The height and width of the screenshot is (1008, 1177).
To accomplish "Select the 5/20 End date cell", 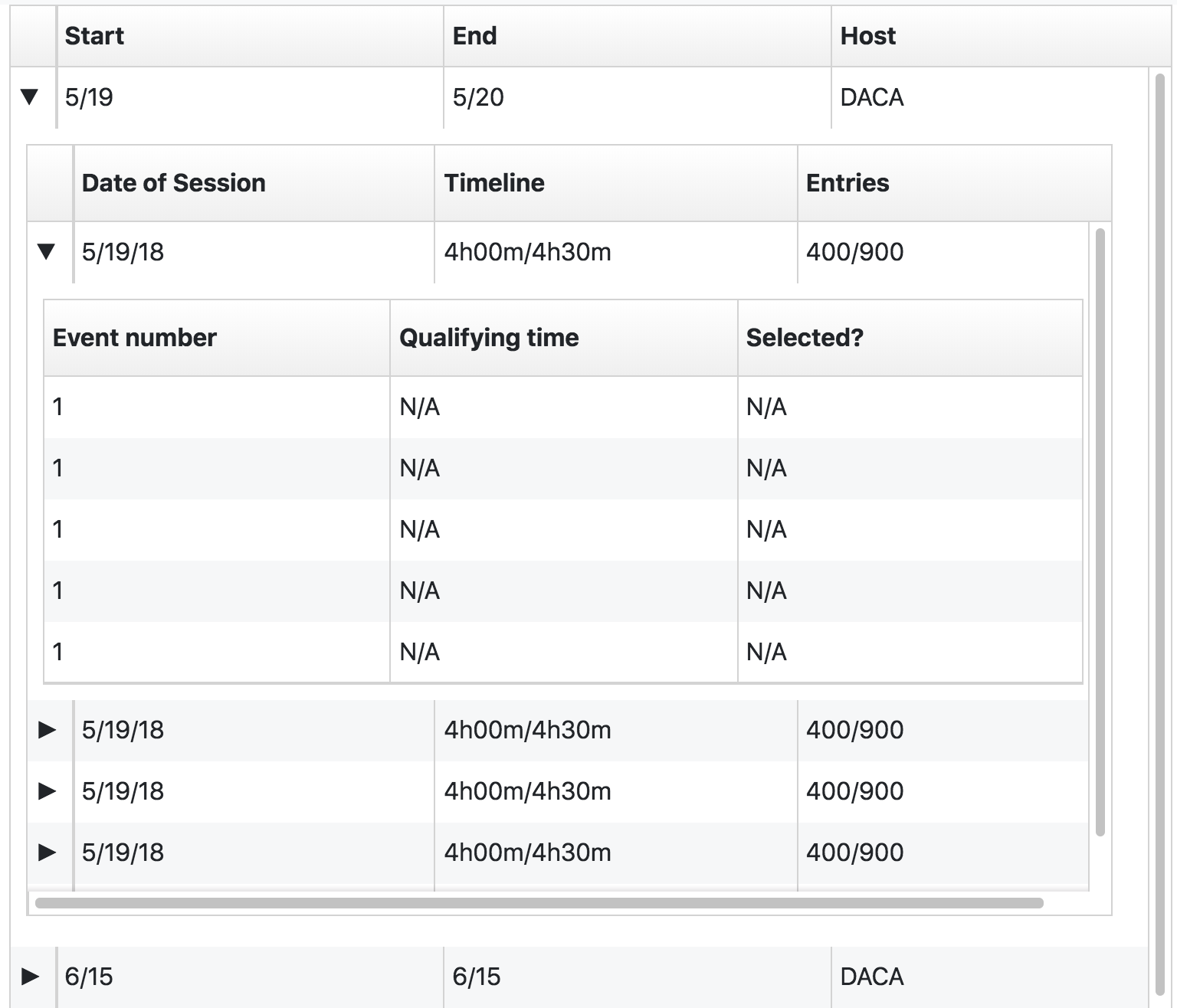I will tap(478, 97).
